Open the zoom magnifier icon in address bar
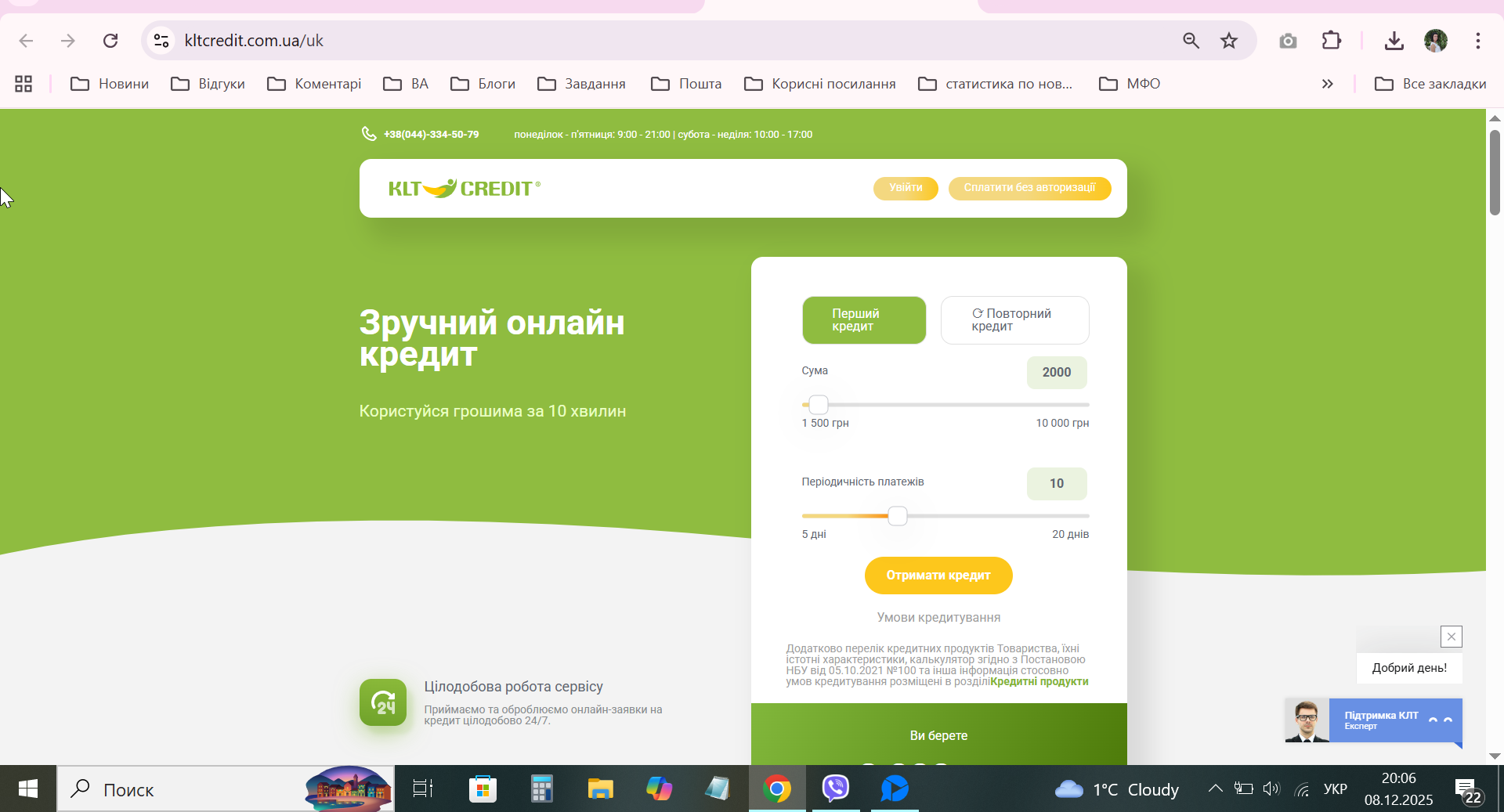Viewport: 1504px width, 812px height. (x=1191, y=41)
